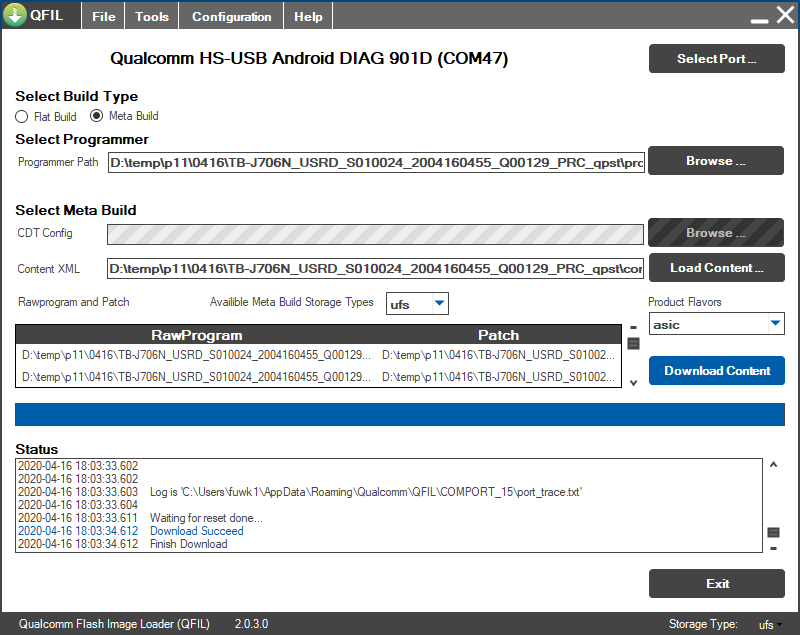
Task: Open the Storage Type ufs dropdown in status bar
Action: 770,624
